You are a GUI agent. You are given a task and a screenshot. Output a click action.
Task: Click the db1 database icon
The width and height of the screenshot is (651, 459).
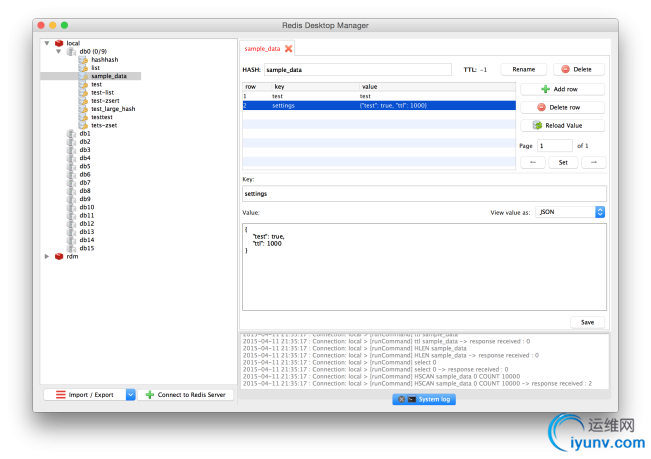coord(71,134)
